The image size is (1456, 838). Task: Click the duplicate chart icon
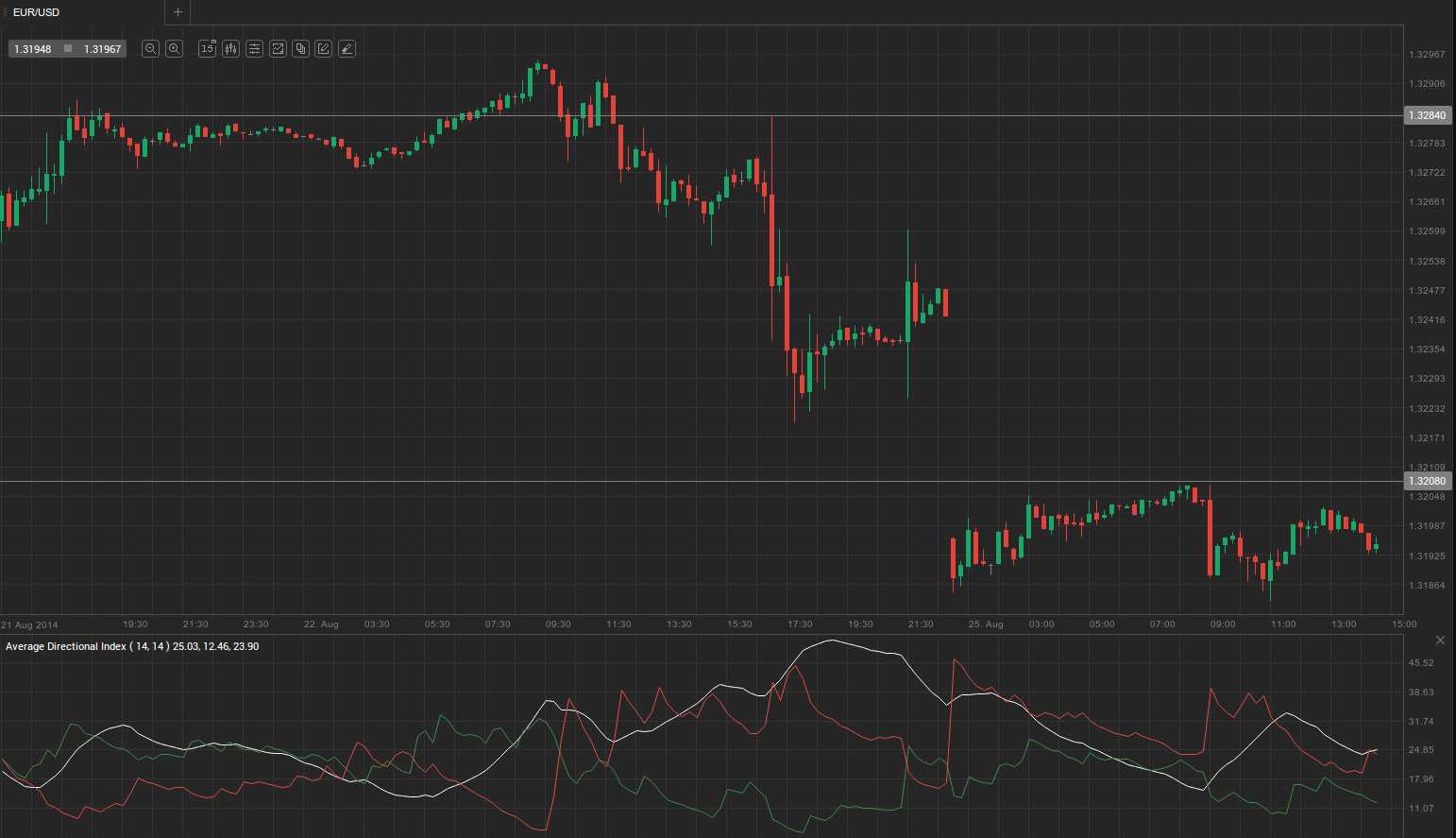click(x=300, y=49)
